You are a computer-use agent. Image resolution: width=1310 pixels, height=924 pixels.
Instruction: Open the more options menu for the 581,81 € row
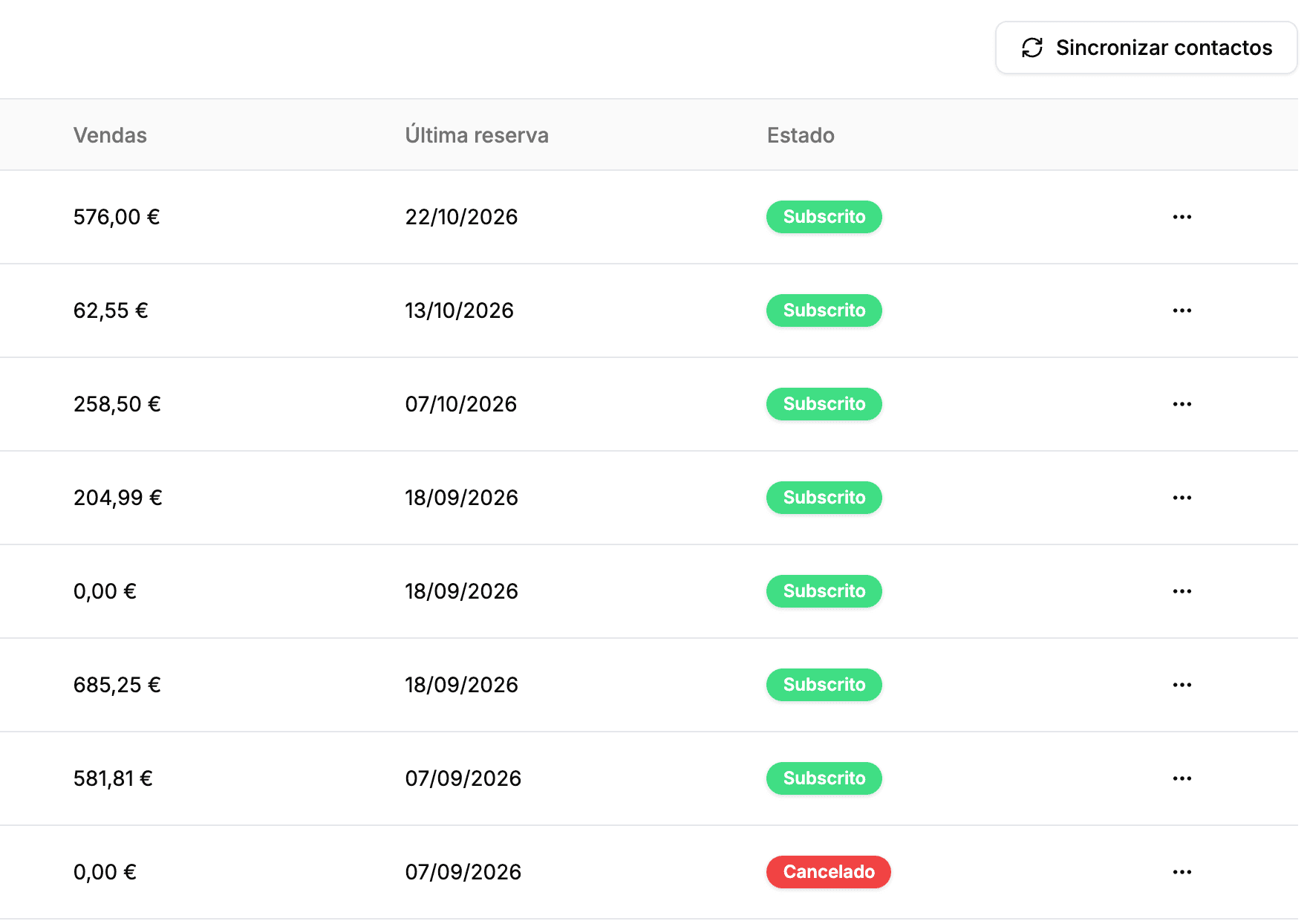click(1182, 778)
